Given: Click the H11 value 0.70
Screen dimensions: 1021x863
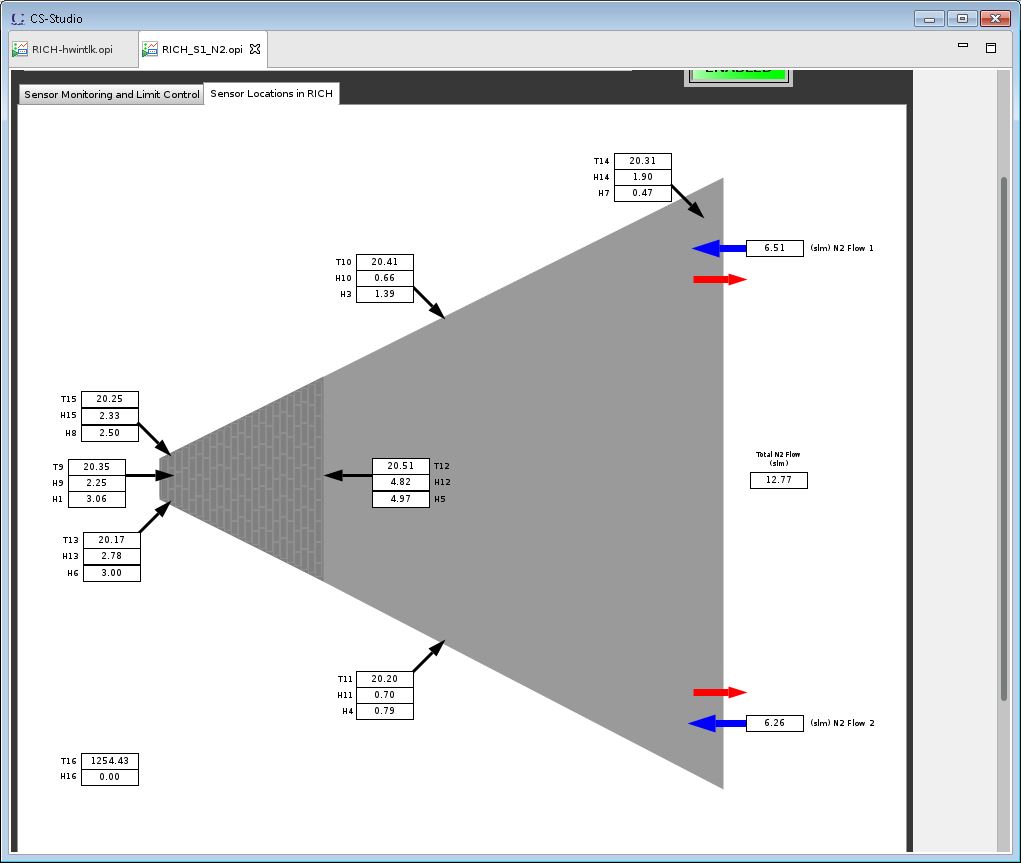Looking at the screenshot, I should coord(385,695).
